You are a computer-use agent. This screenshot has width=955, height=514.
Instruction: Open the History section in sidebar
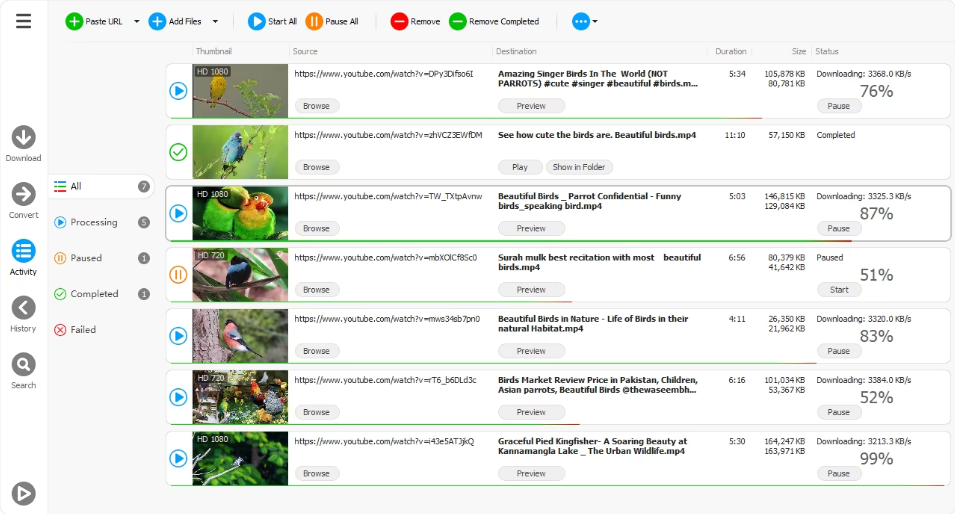[x=23, y=314]
